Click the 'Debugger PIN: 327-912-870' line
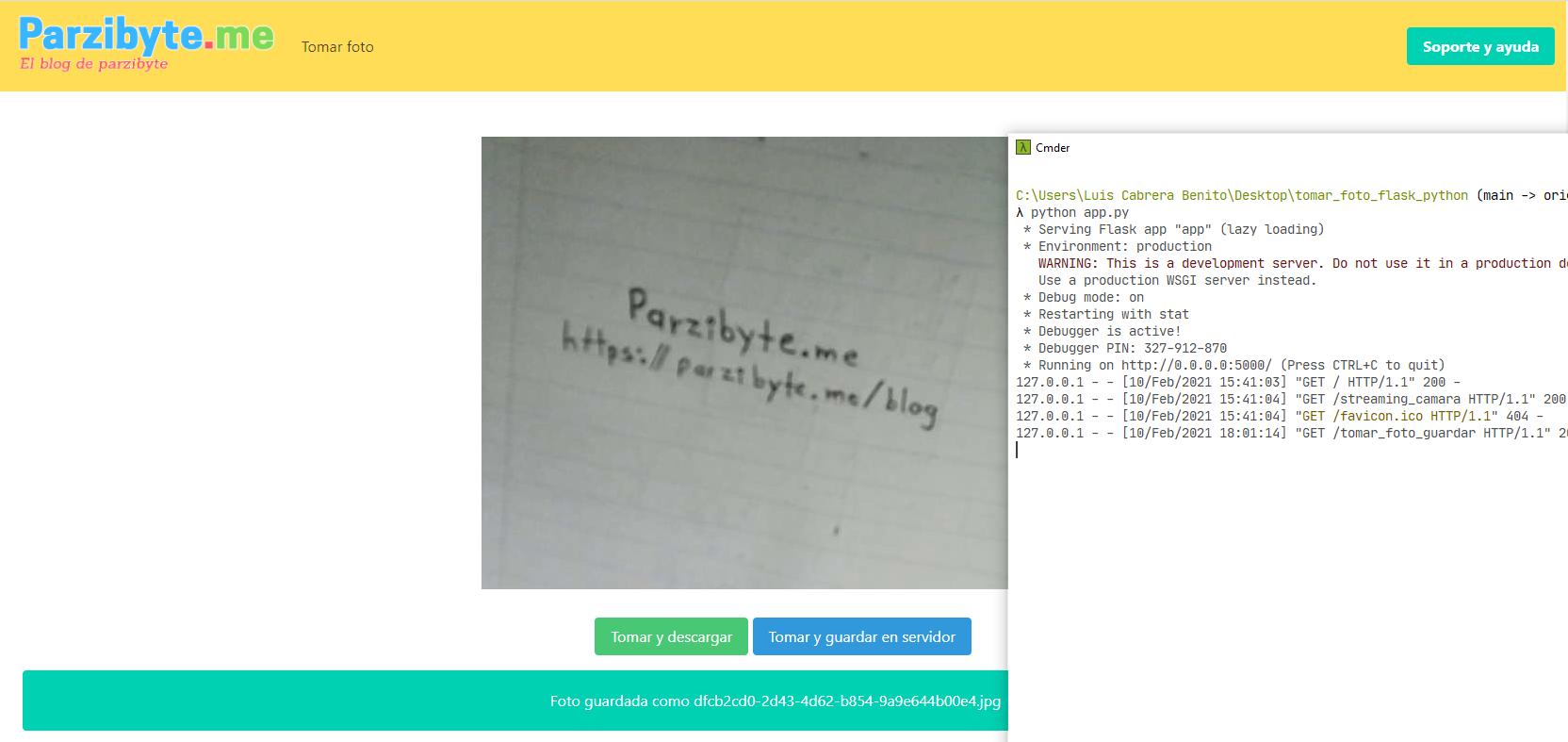The width and height of the screenshot is (1568, 742). point(1125,348)
